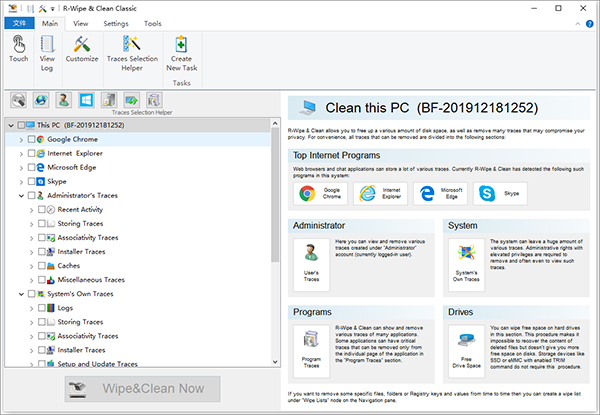The image size is (600, 415).
Task: Open Google Chrome tile in Top Internet Programs
Action: pos(320,194)
